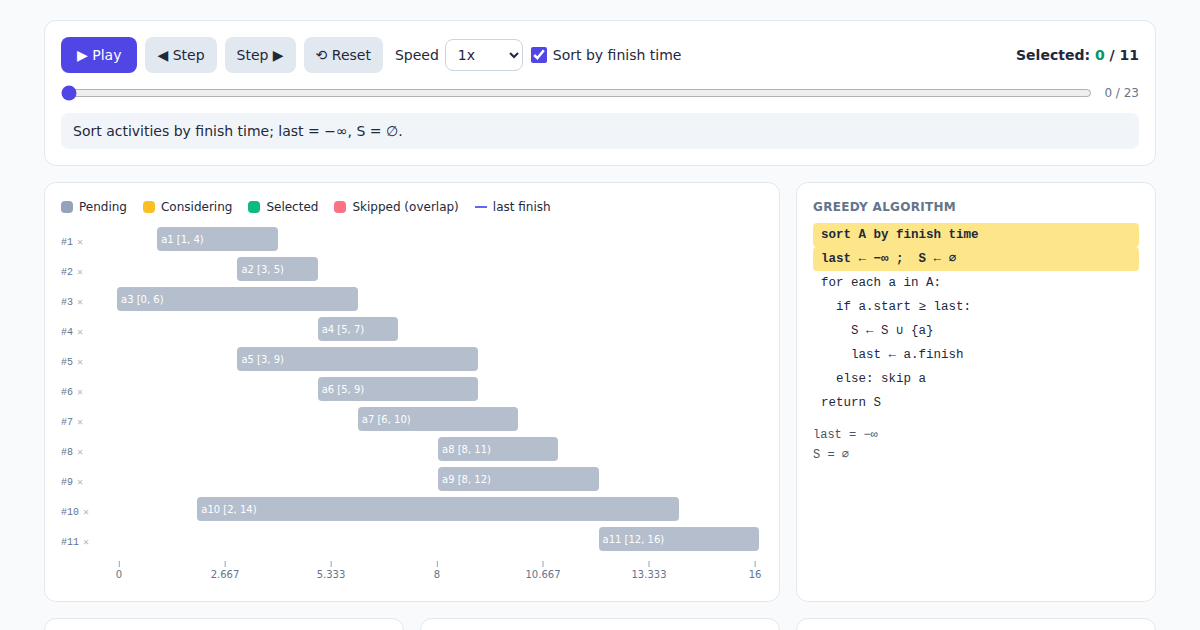Viewport: 1200px width, 630px height.
Task: Click the GREEDY ALGORITHM heading
Action: 884,207
